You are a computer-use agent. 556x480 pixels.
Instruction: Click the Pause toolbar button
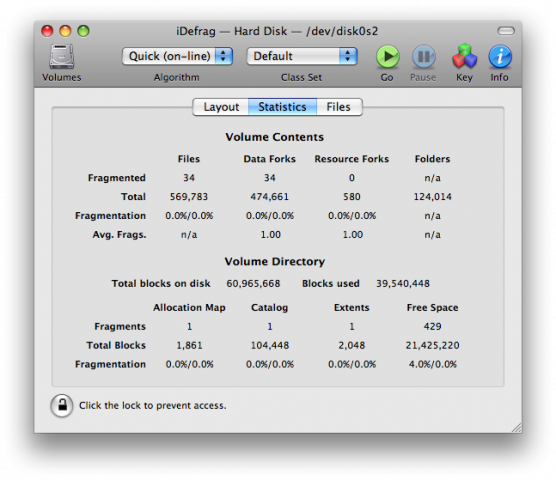[423, 56]
